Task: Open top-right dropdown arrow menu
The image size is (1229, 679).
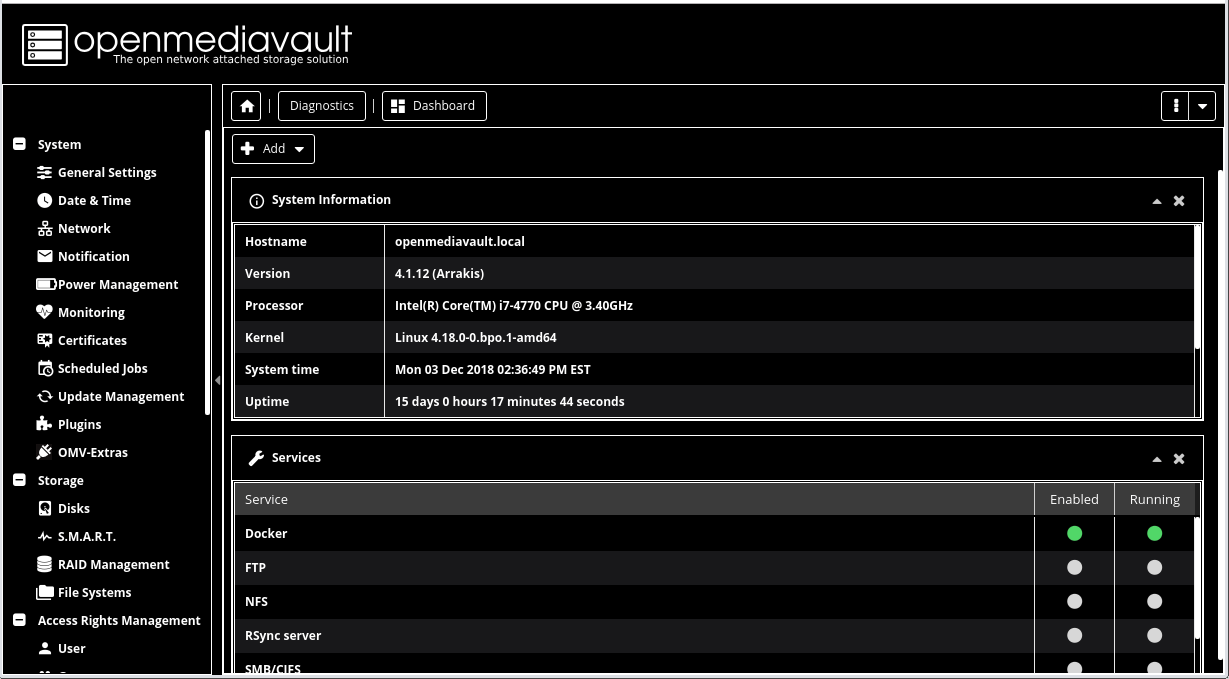Action: (1202, 106)
